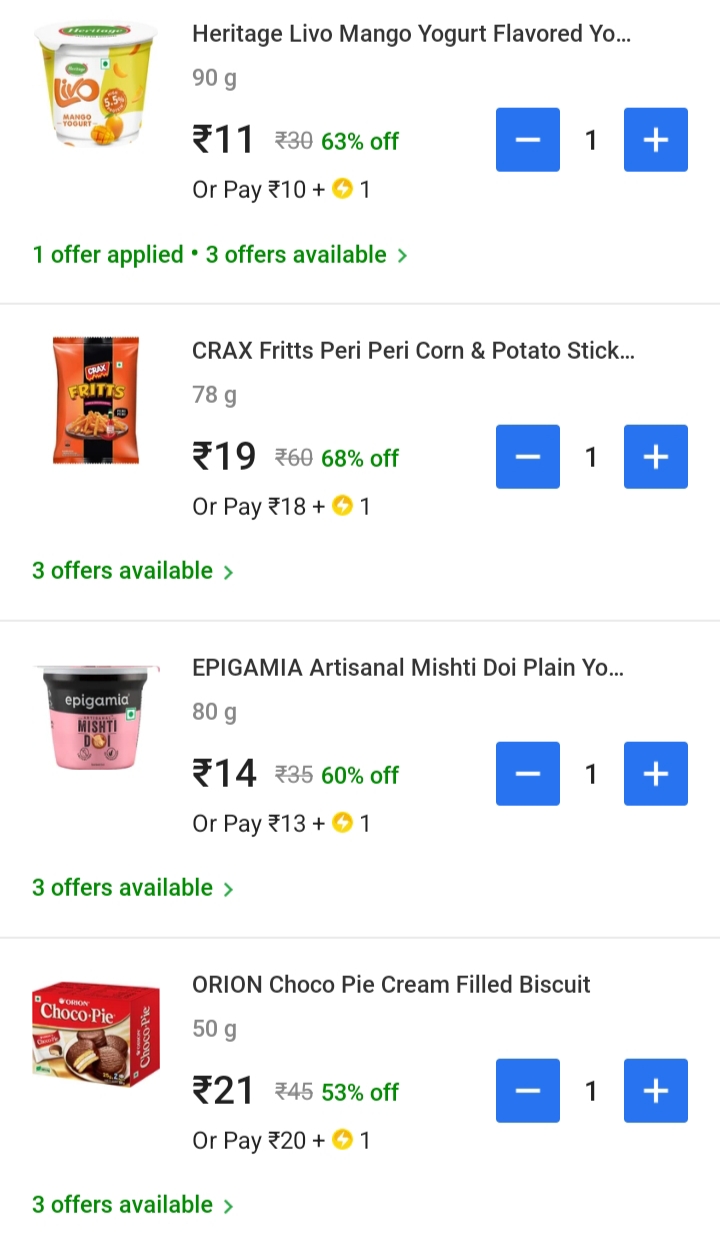The width and height of the screenshot is (720, 1245).
Task: Increase quantity of Heritage Livo Mango Yogurt
Action: click(x=655, y=140)
